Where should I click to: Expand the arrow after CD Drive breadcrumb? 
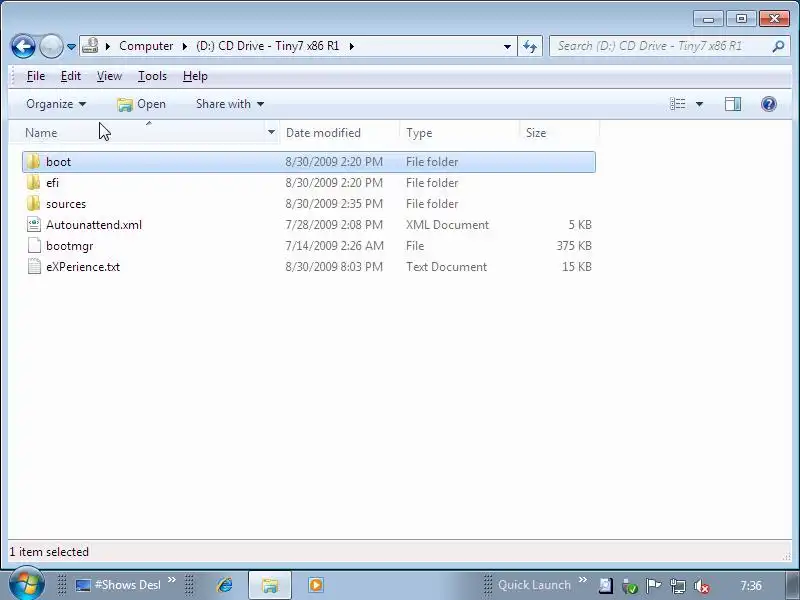352,46
